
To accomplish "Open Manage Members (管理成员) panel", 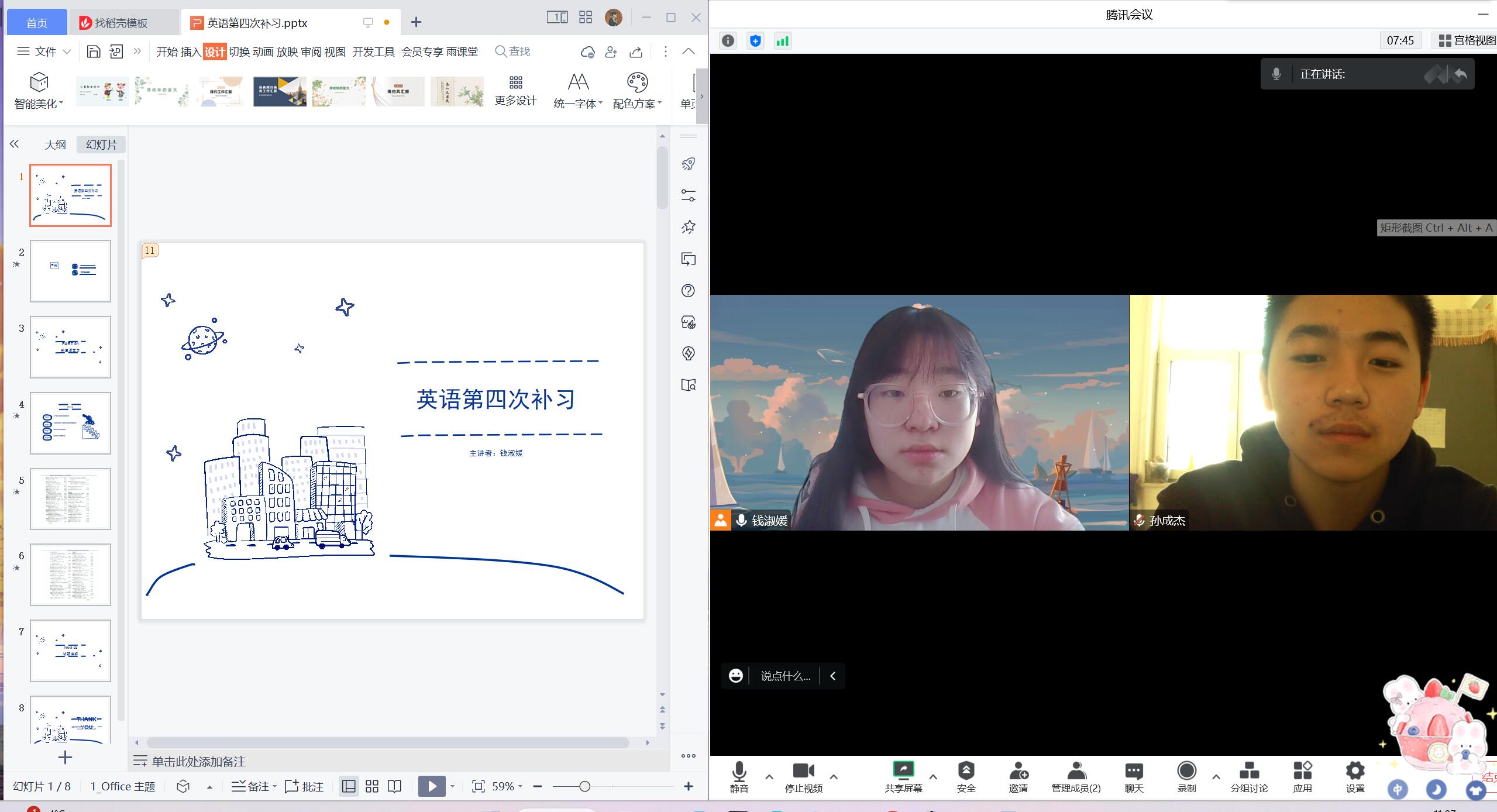I will click(1076, 777).
